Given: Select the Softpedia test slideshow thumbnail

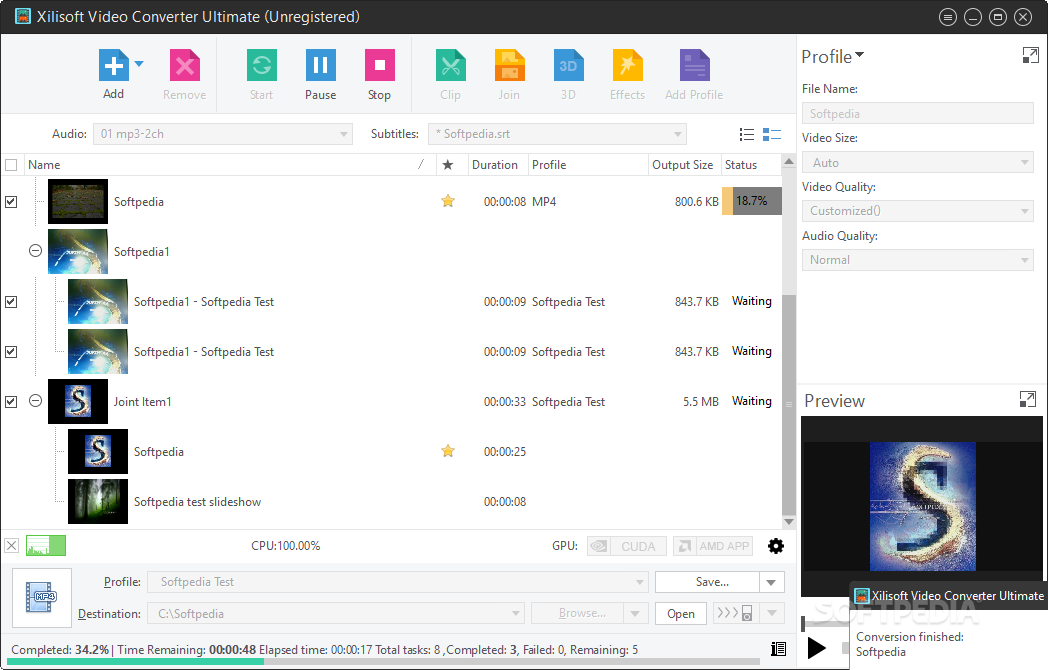Looking at the screenshot, I should [x=98, y=501].
